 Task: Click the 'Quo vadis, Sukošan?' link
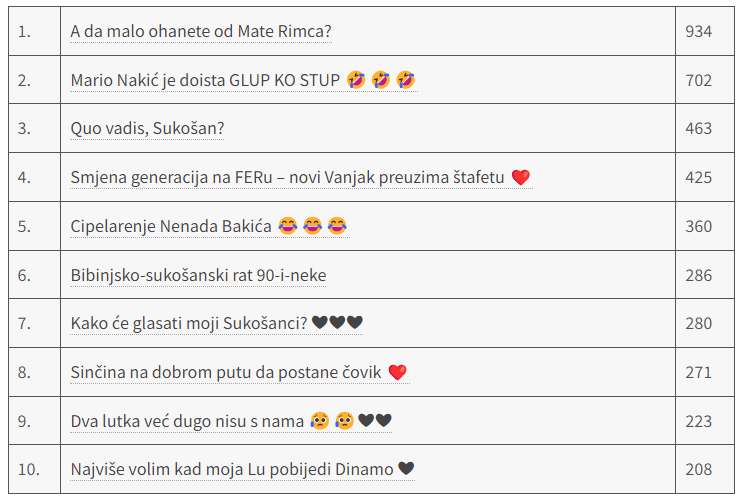pos(147,129)
